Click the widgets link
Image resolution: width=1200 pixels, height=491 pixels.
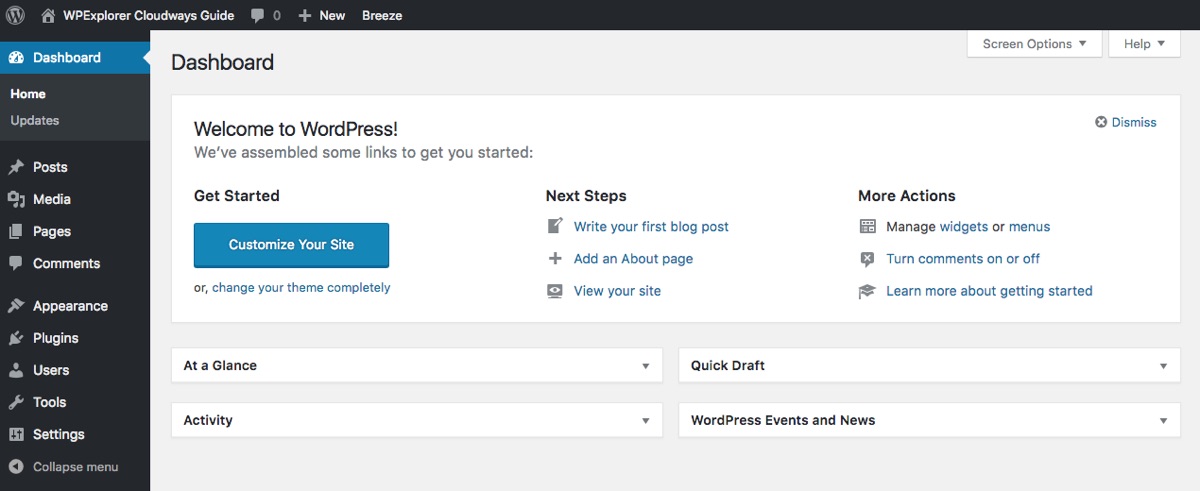pos(964,227)
